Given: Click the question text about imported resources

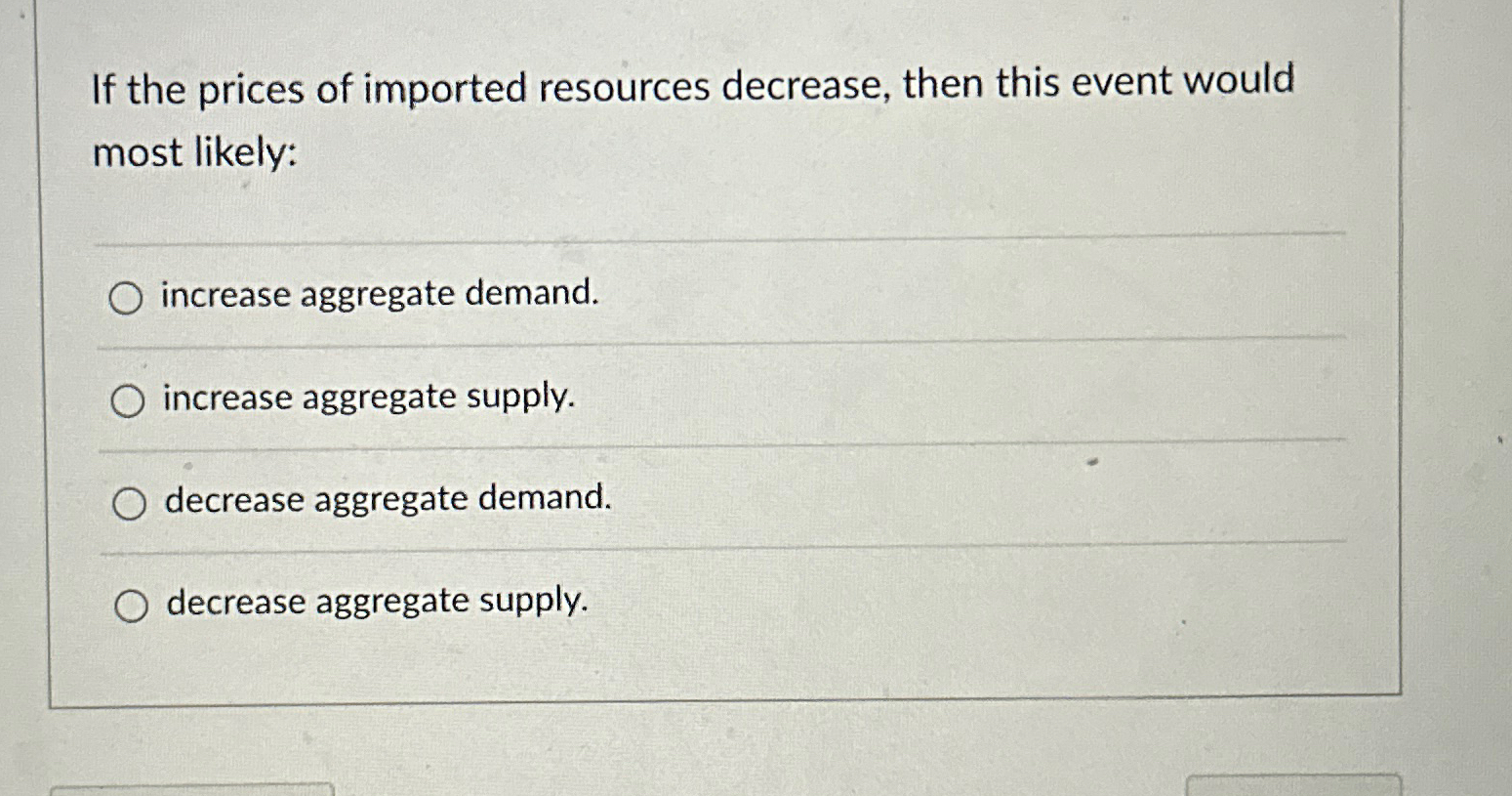Looking at the screenshot, I should [690, 86].
